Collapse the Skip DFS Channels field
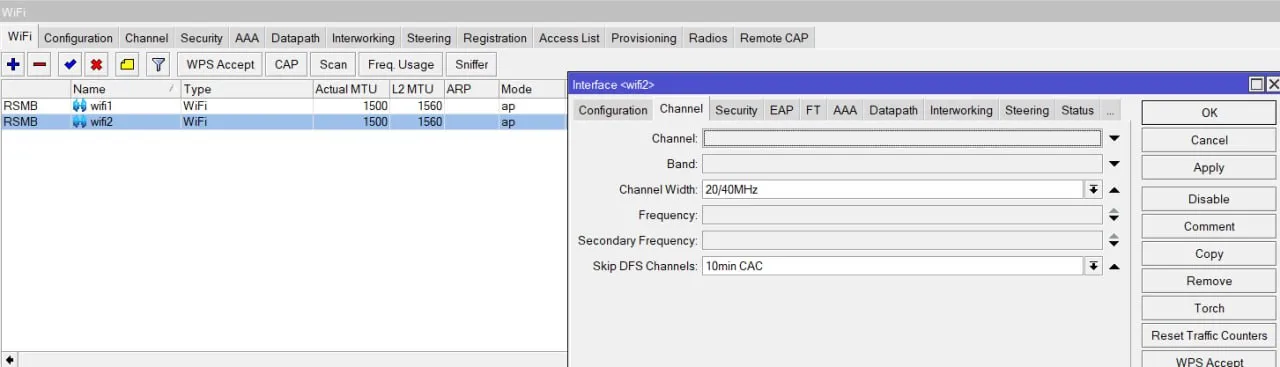 (1114, 266)
